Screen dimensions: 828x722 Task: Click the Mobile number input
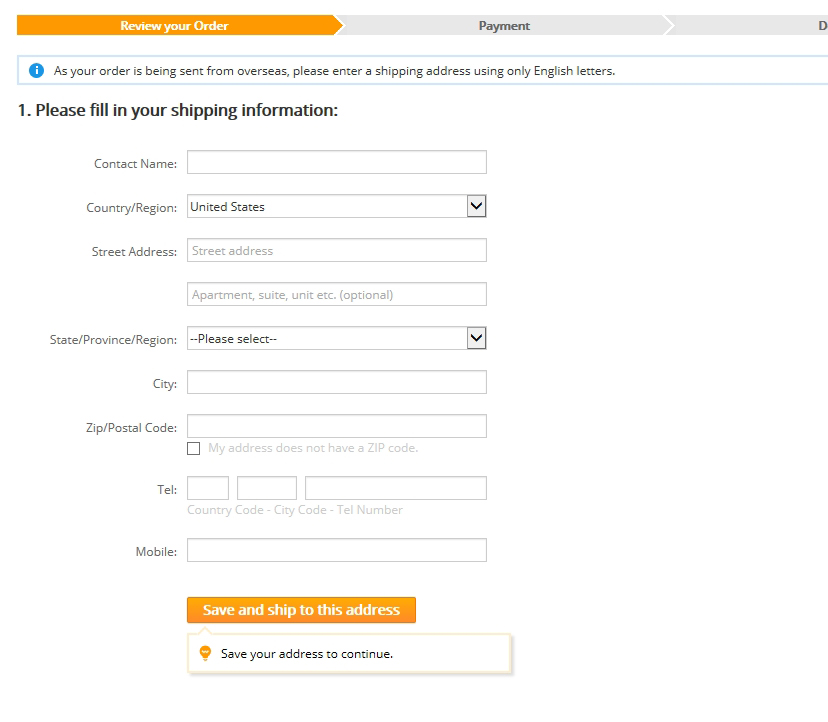click(x=336, y=551)
